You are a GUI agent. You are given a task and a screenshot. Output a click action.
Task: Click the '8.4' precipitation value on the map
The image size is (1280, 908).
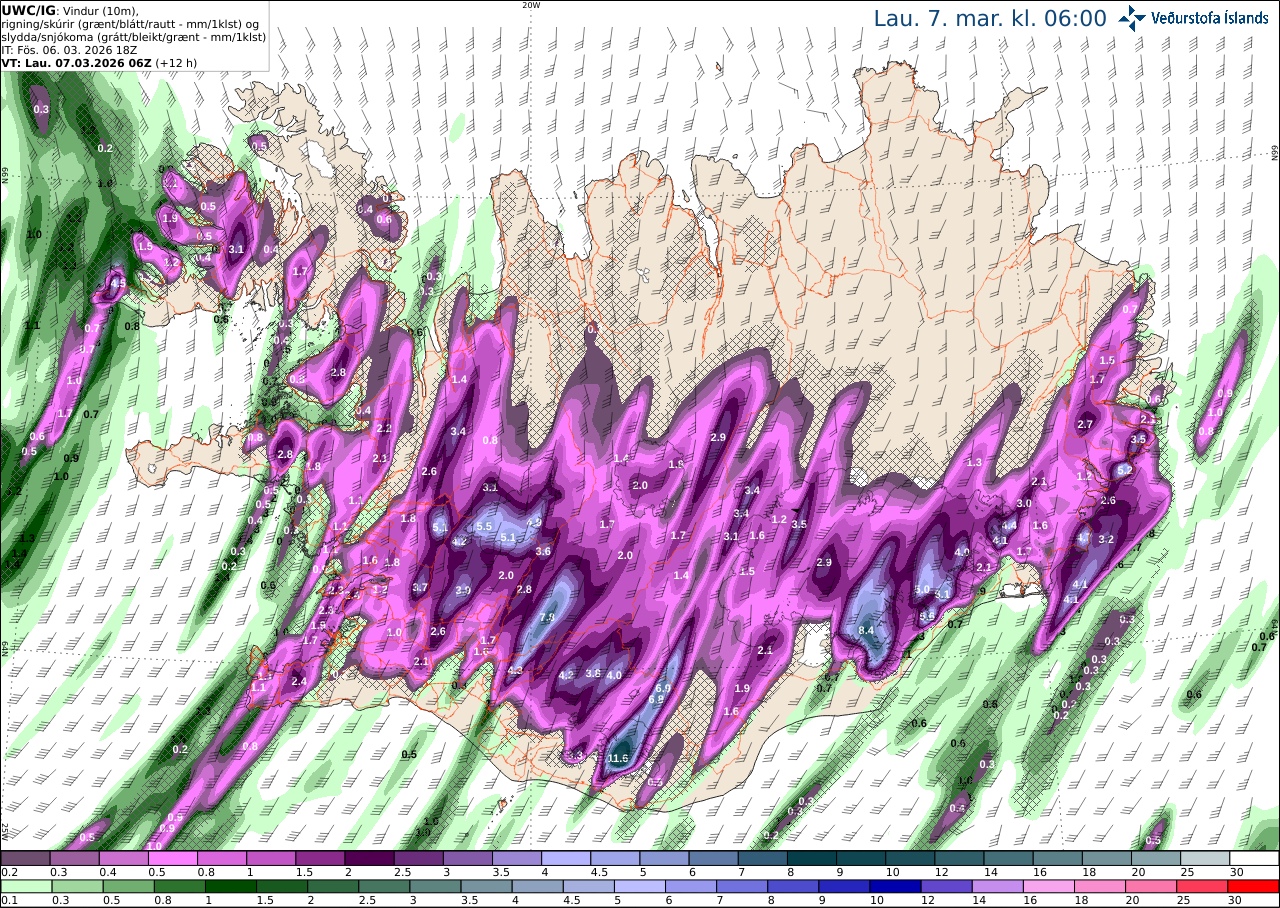click(867, 630)
